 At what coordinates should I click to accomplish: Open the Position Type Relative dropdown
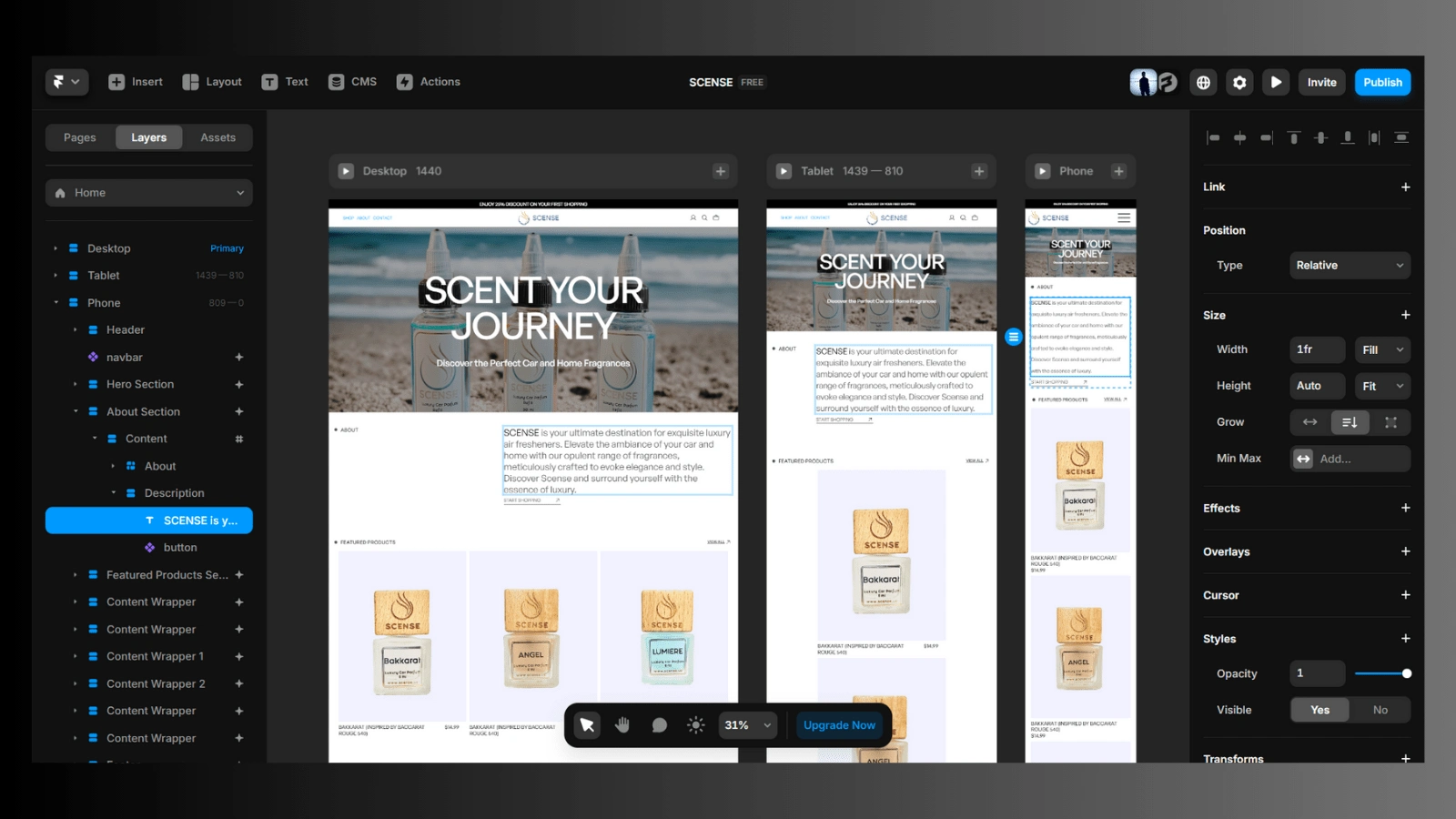tap(1350, 266)
